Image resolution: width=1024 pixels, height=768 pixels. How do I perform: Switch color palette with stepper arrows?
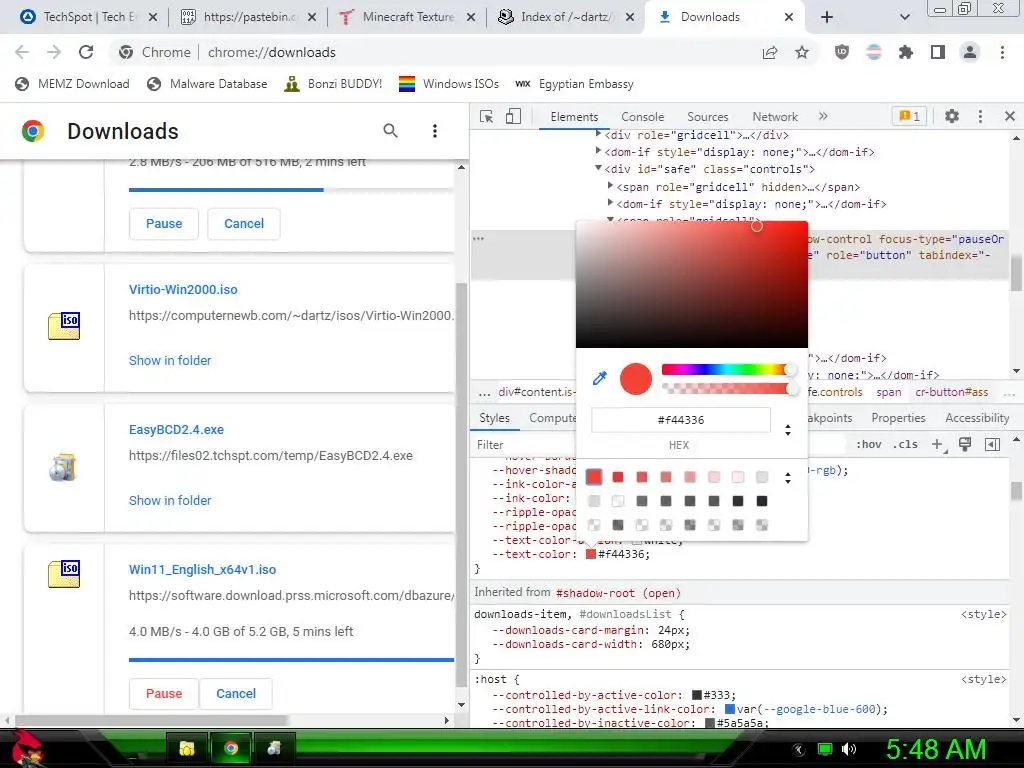[788, 478]
